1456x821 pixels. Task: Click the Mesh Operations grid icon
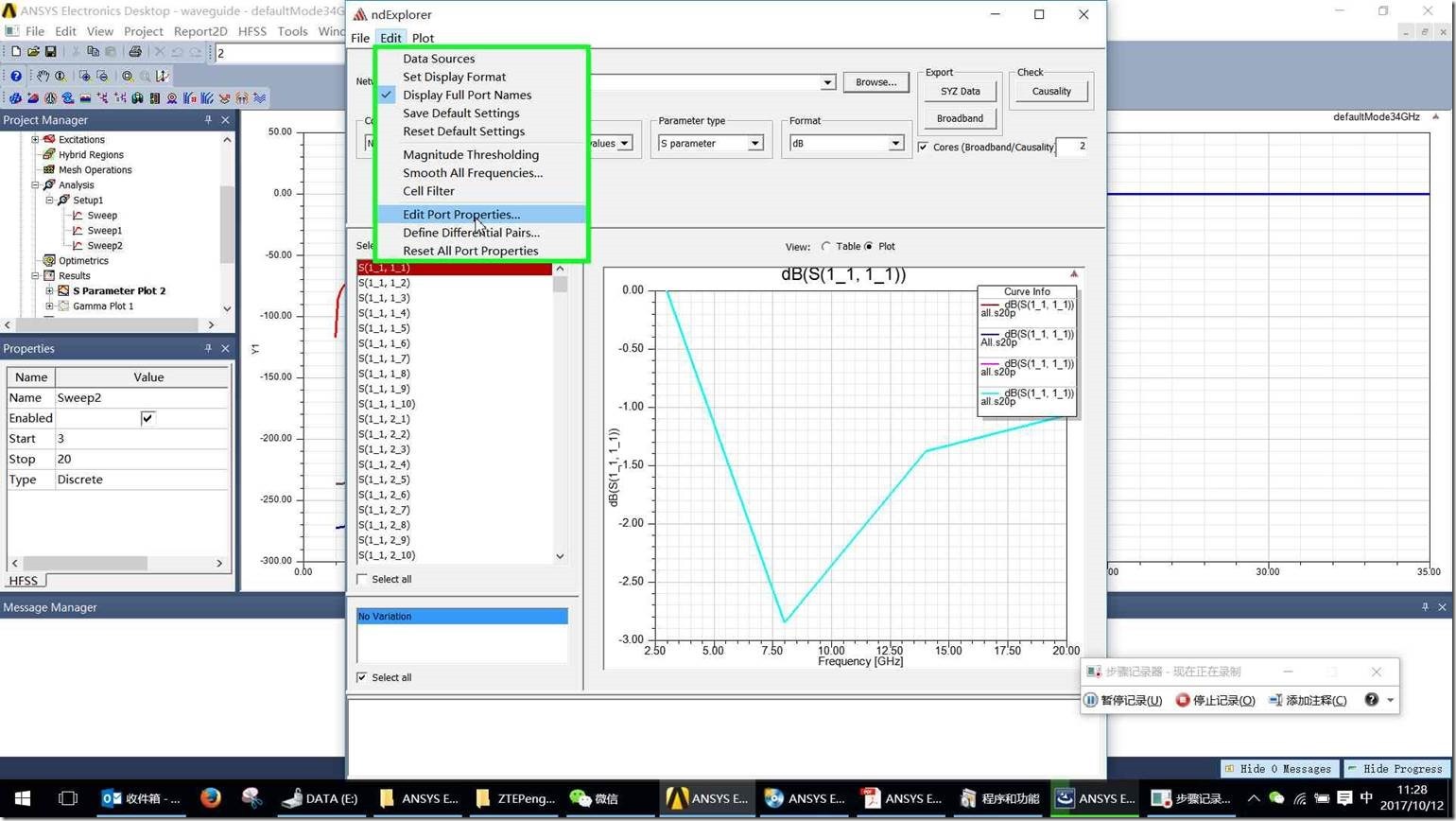point(49,169)
